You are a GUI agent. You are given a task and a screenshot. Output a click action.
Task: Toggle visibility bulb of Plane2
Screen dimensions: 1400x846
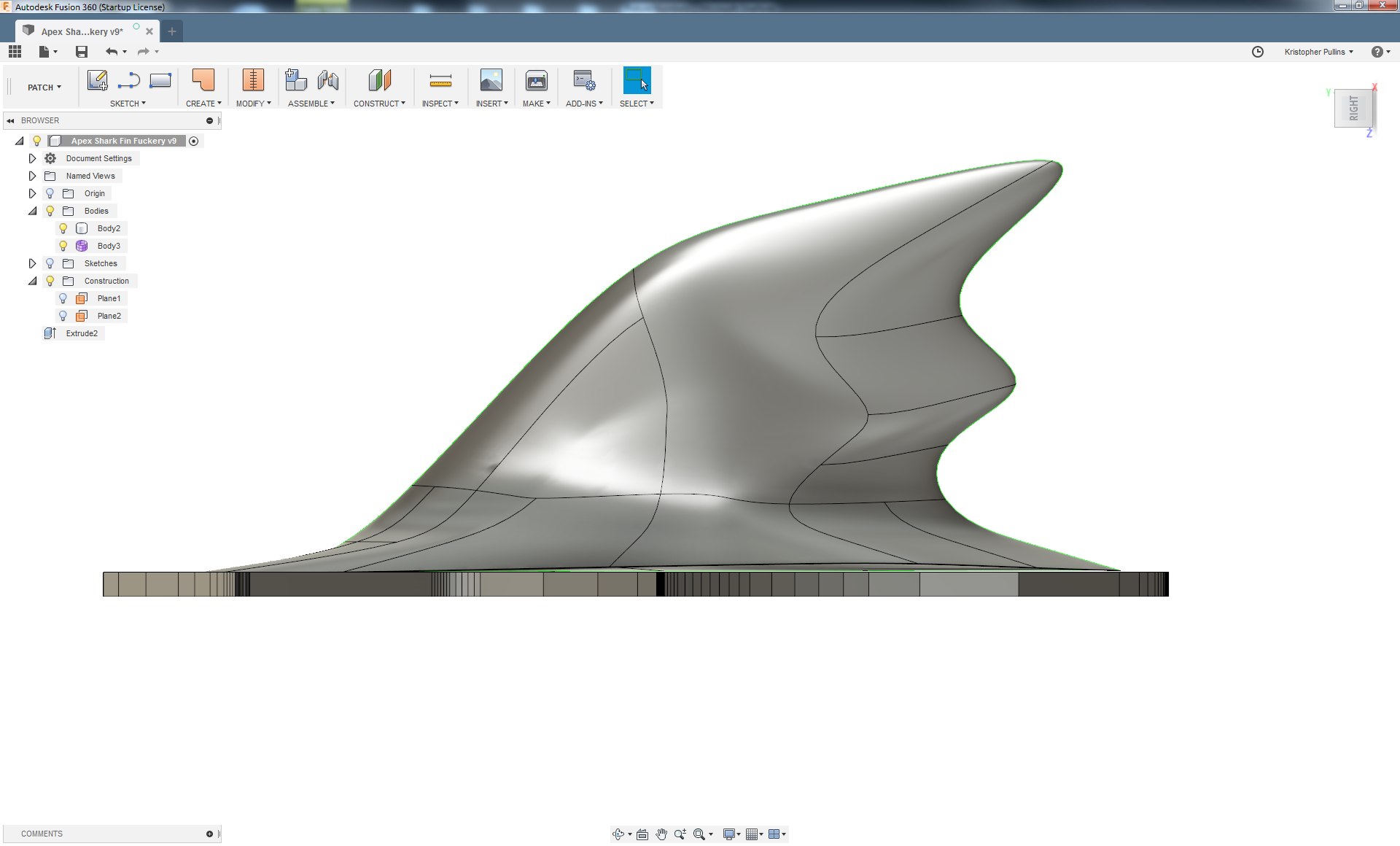pos(63,316)
